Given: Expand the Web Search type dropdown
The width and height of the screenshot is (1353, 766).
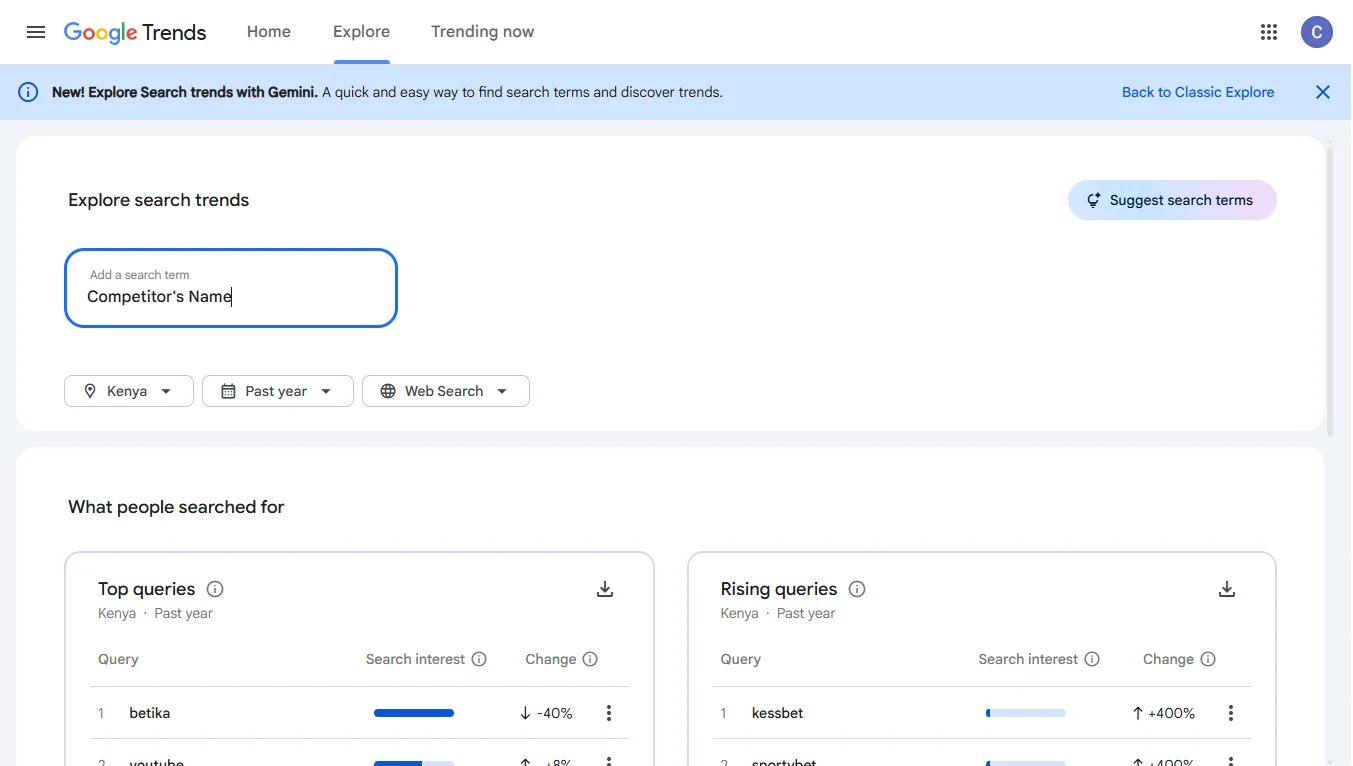Looking at the screenshot, I should pyautogui.click(x=446, y=391).
